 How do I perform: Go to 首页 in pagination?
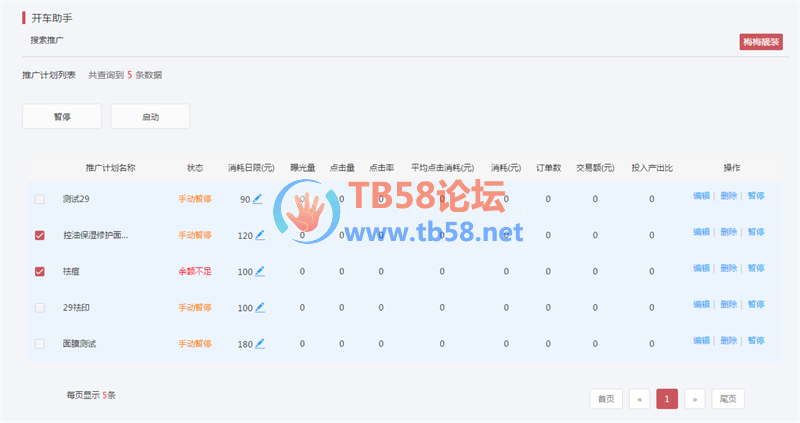tap(605, 399)
